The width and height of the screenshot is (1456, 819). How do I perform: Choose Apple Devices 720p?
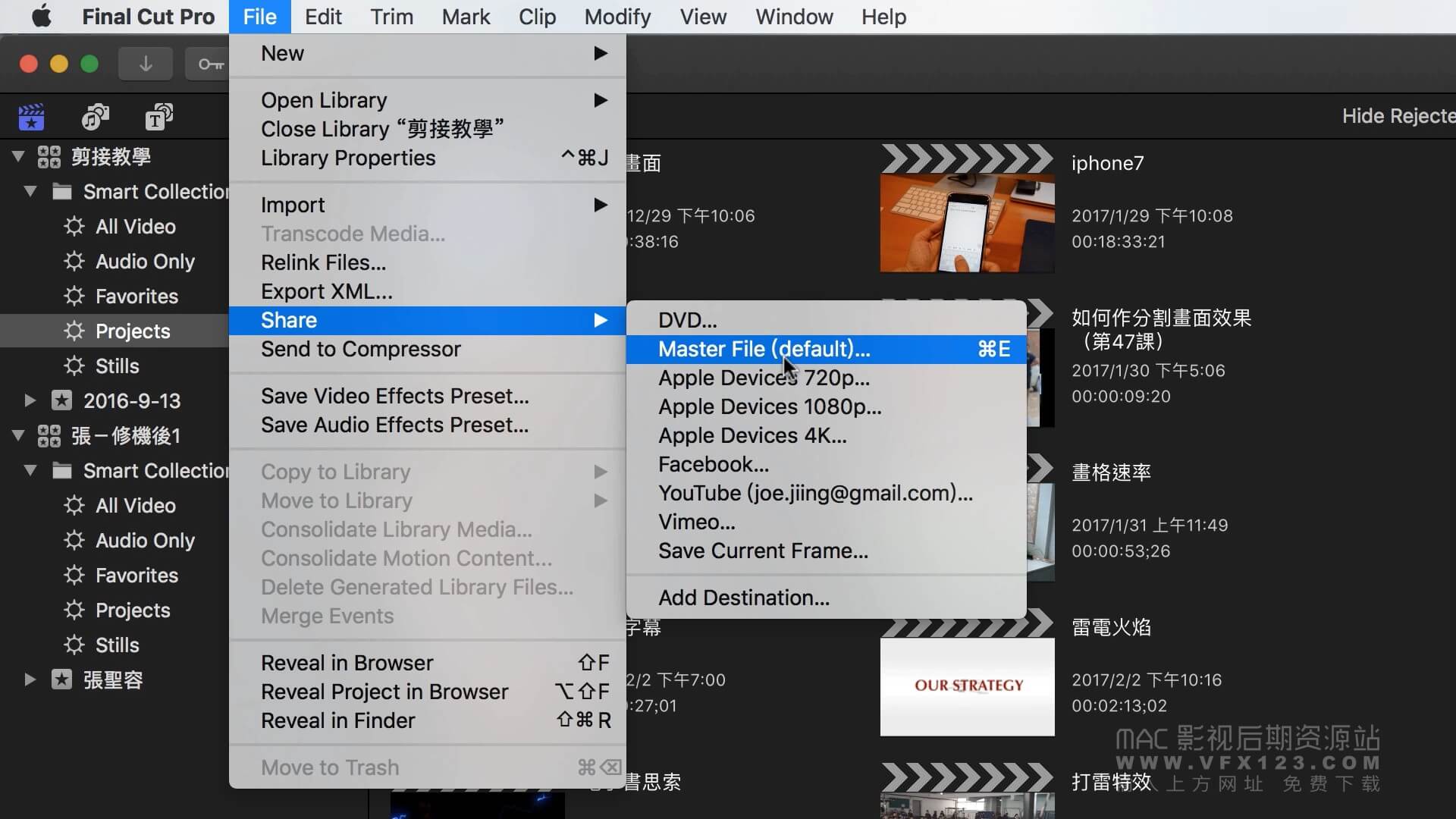pos(827,378)
